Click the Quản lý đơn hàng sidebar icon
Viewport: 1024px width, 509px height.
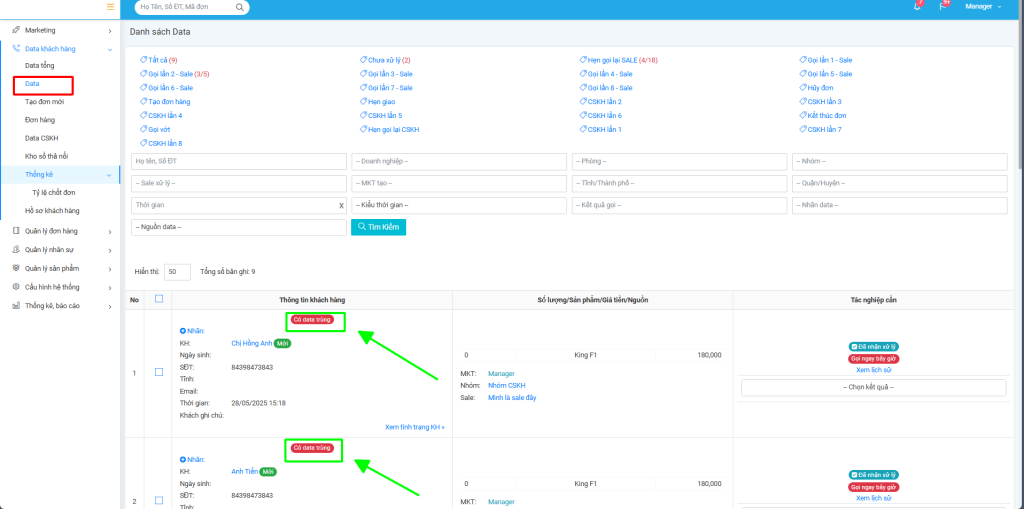coord(16,231)
